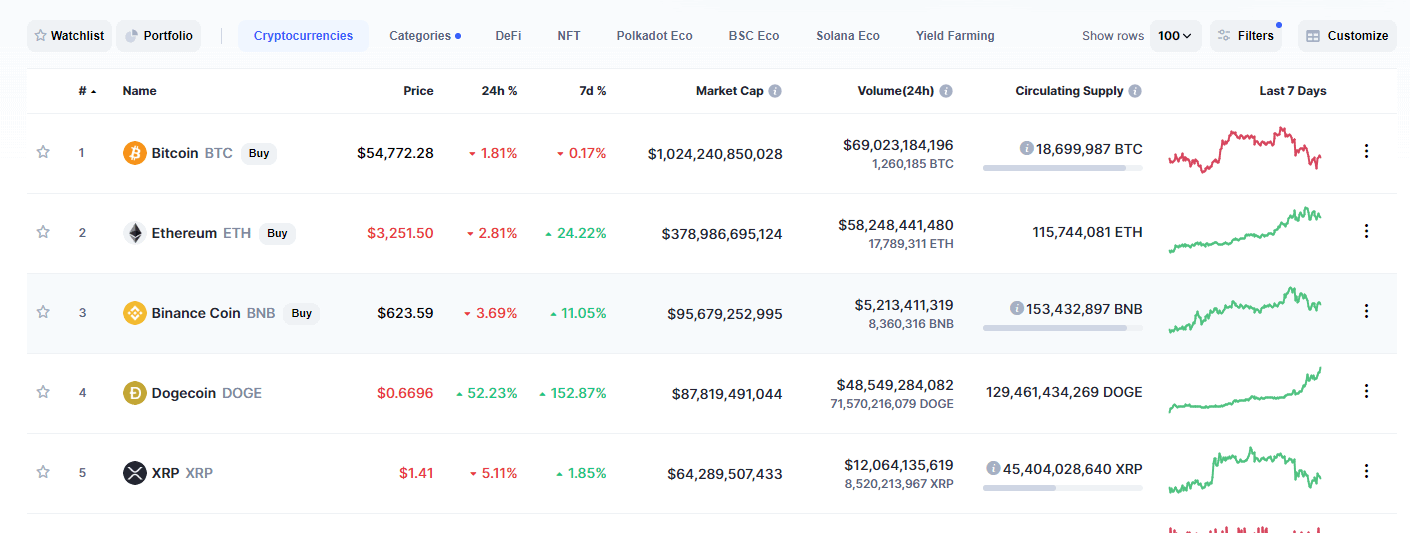The image size is (1410, 533).
Task: Click Buy next to Bitcoin
Action: click(259, 153)
